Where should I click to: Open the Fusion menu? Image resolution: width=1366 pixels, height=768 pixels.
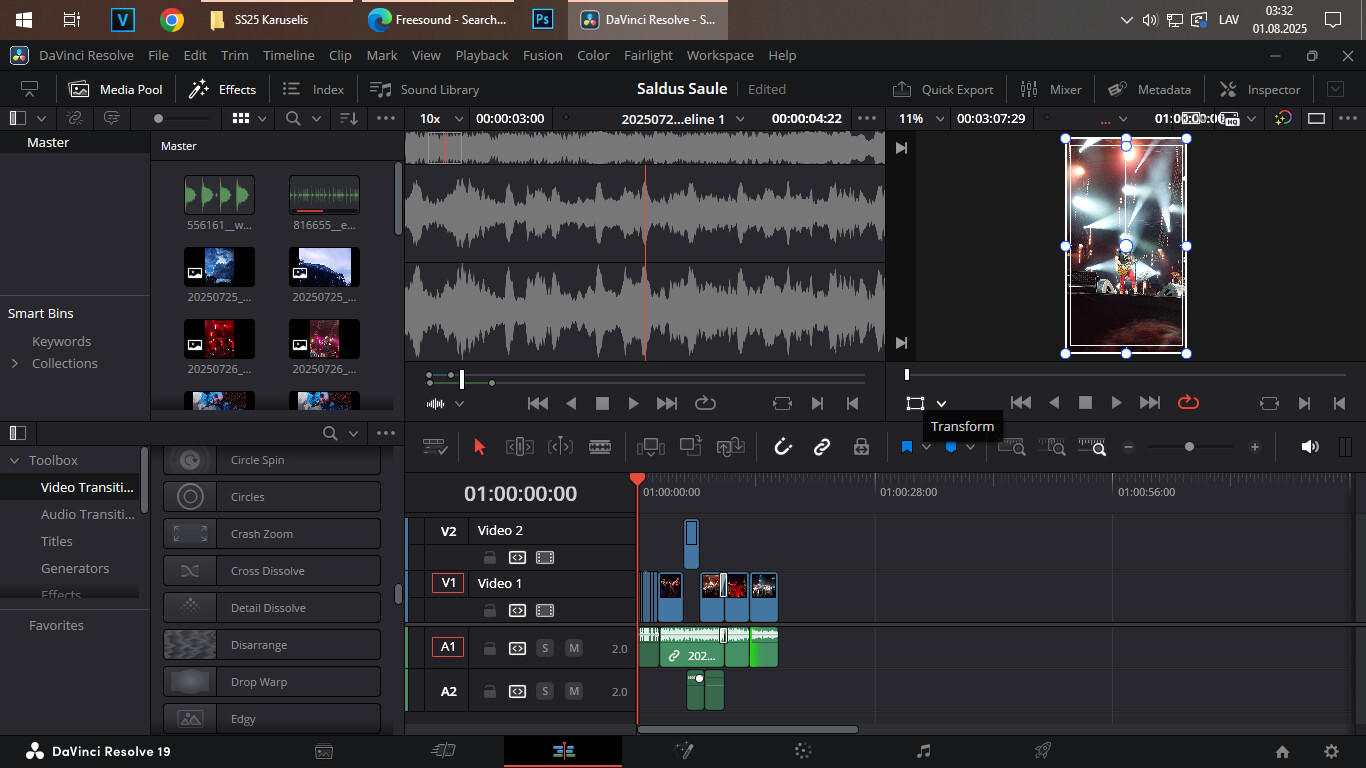click(x=542, y=55)
